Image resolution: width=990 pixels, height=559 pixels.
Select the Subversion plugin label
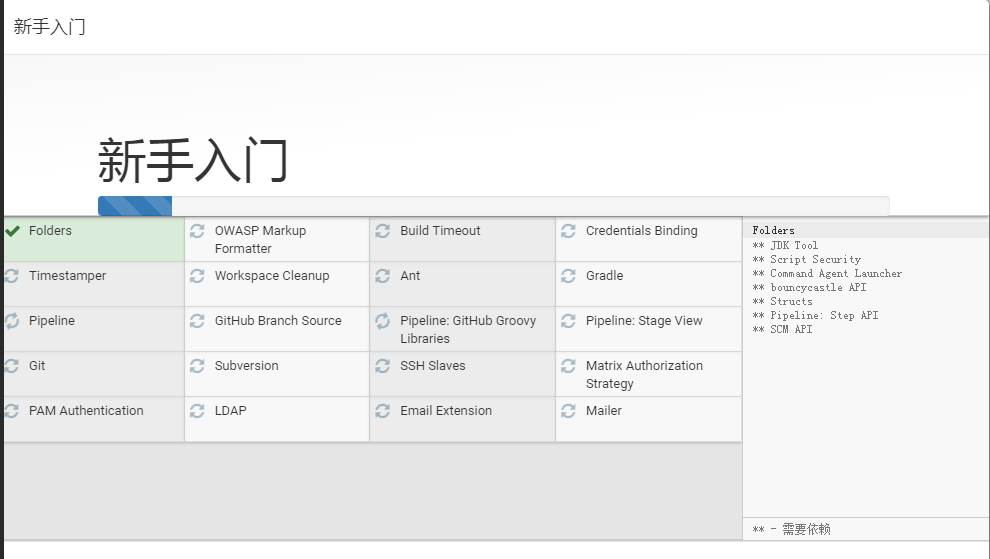(x=246, y=365)
